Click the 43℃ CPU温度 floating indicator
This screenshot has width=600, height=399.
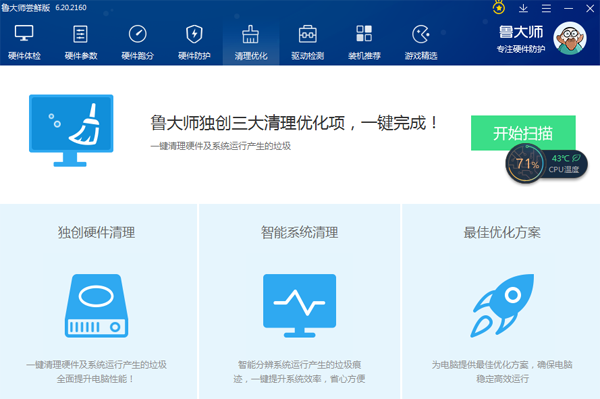(565, 164)
